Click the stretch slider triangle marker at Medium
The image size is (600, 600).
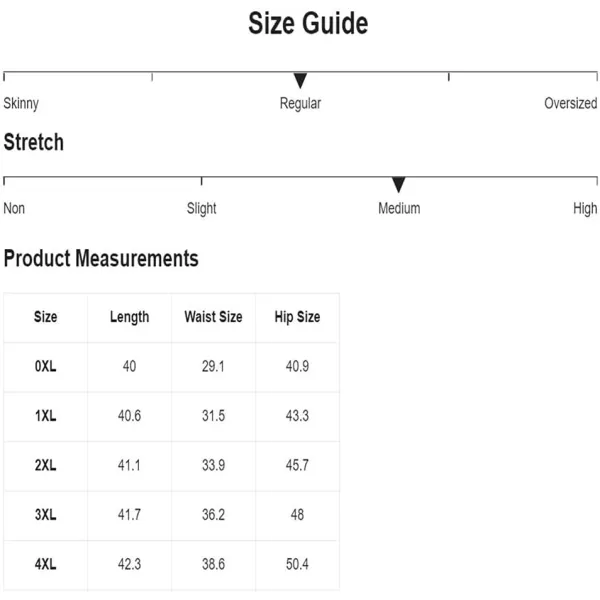pyautogui.click(x=398, y=185)
